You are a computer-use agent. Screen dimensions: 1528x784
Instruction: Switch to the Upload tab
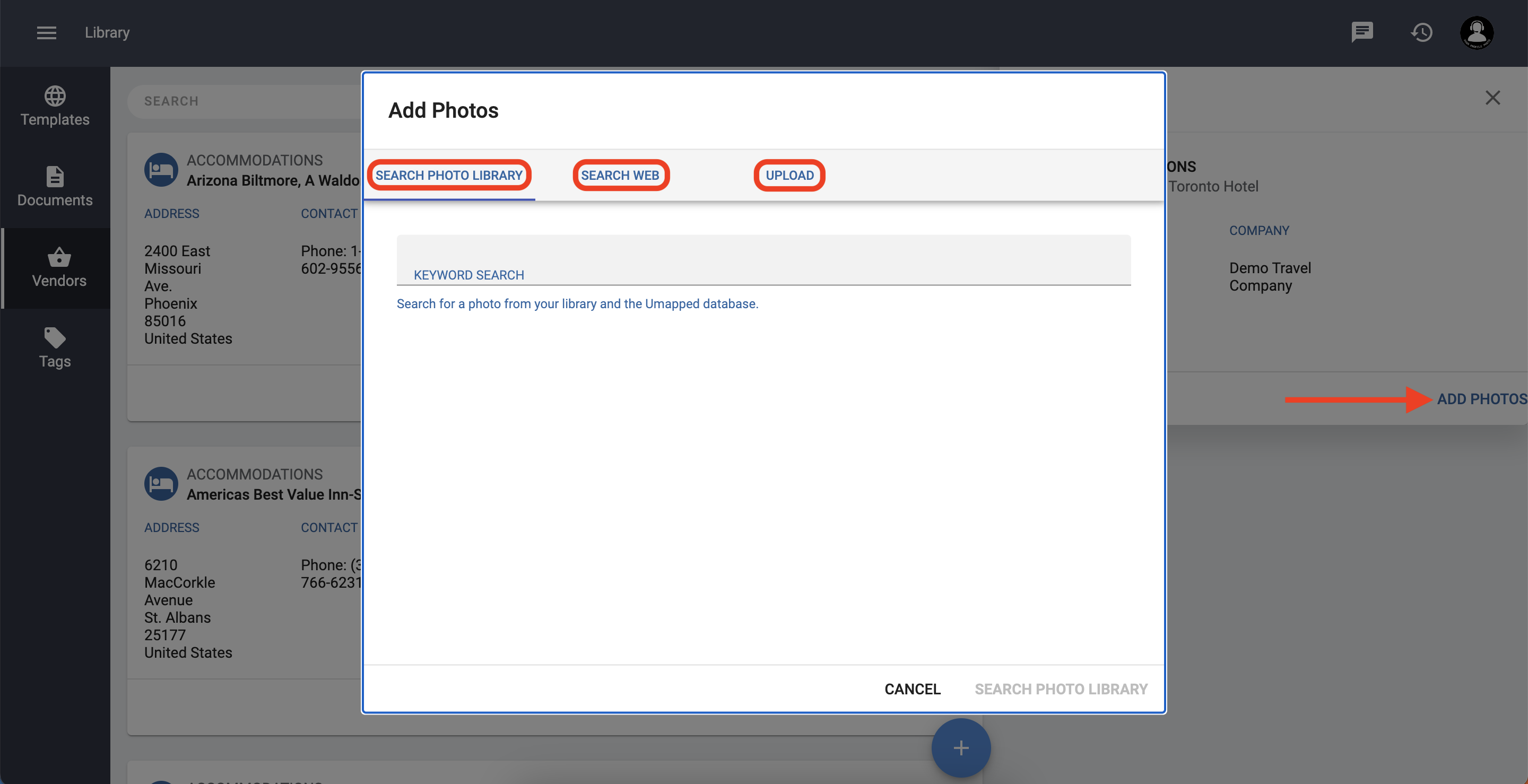tap(789, 176)
